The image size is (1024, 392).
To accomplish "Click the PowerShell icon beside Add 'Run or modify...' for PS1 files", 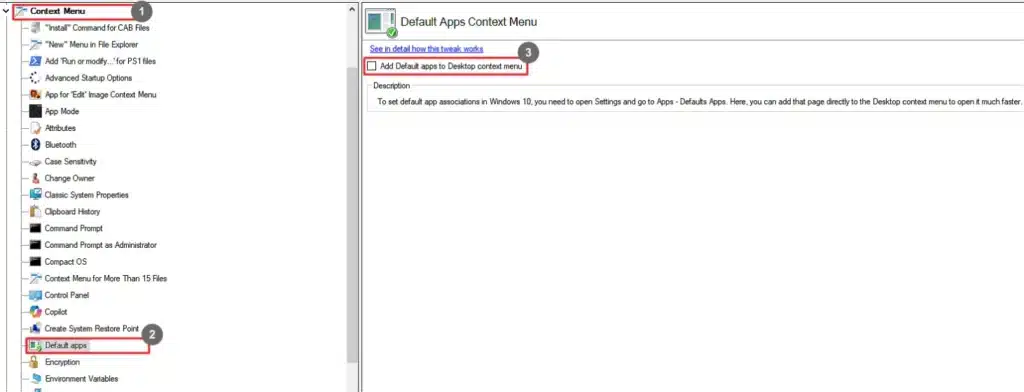I will tap(35, 61).
